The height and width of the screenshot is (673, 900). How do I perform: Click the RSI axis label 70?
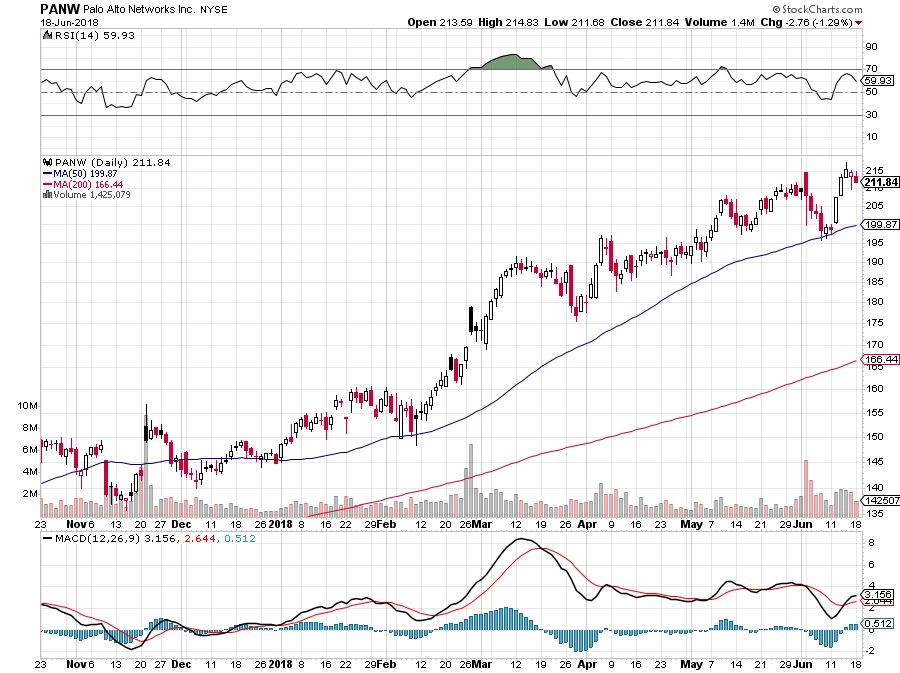pos(871,69)
